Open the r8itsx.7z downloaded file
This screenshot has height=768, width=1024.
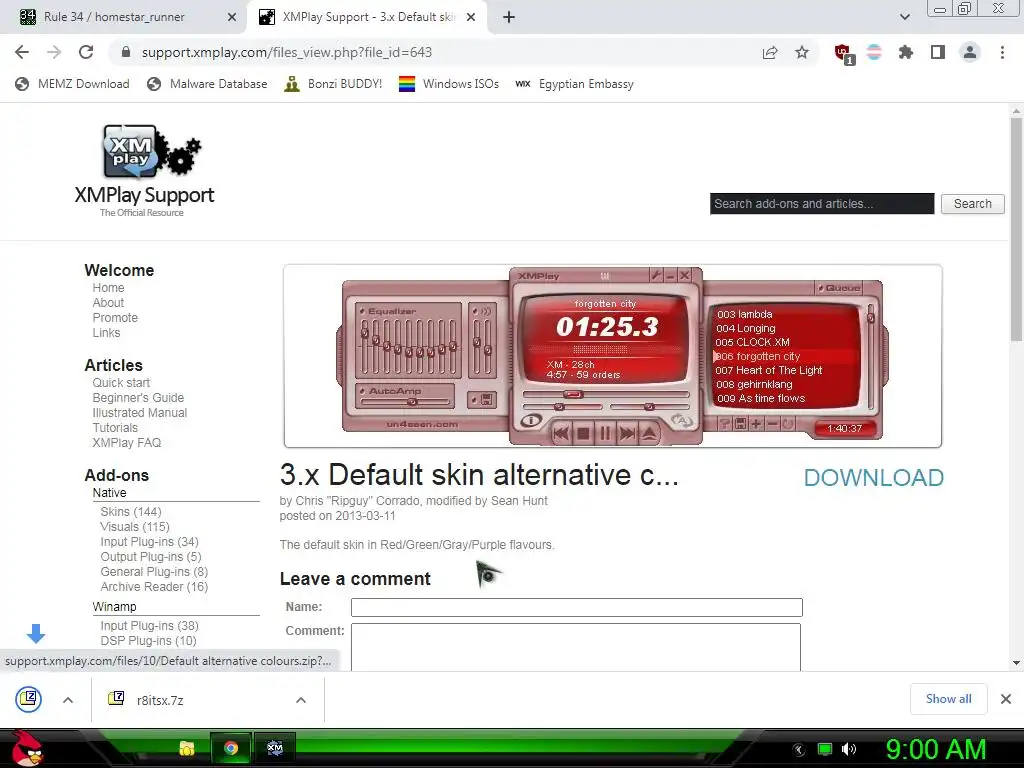pos(160,700)
